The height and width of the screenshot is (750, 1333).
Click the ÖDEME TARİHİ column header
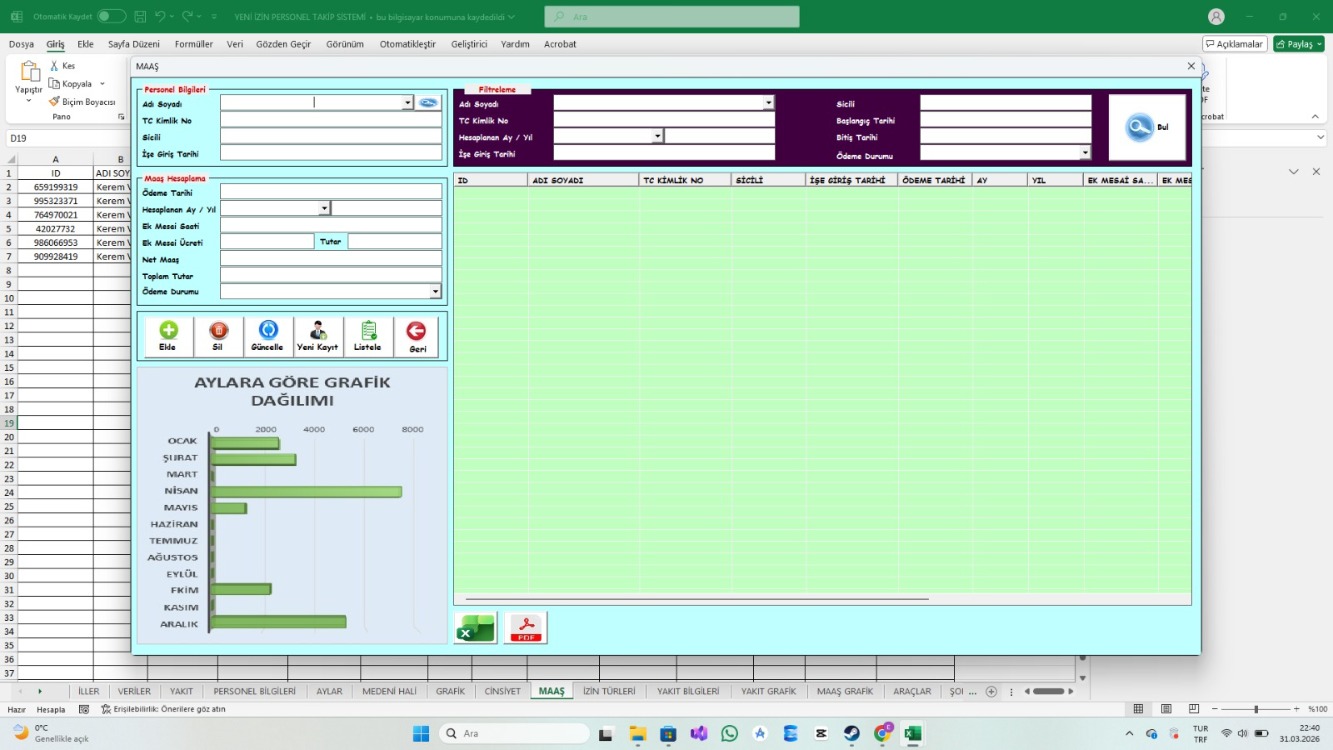click(x=935, y=180)
